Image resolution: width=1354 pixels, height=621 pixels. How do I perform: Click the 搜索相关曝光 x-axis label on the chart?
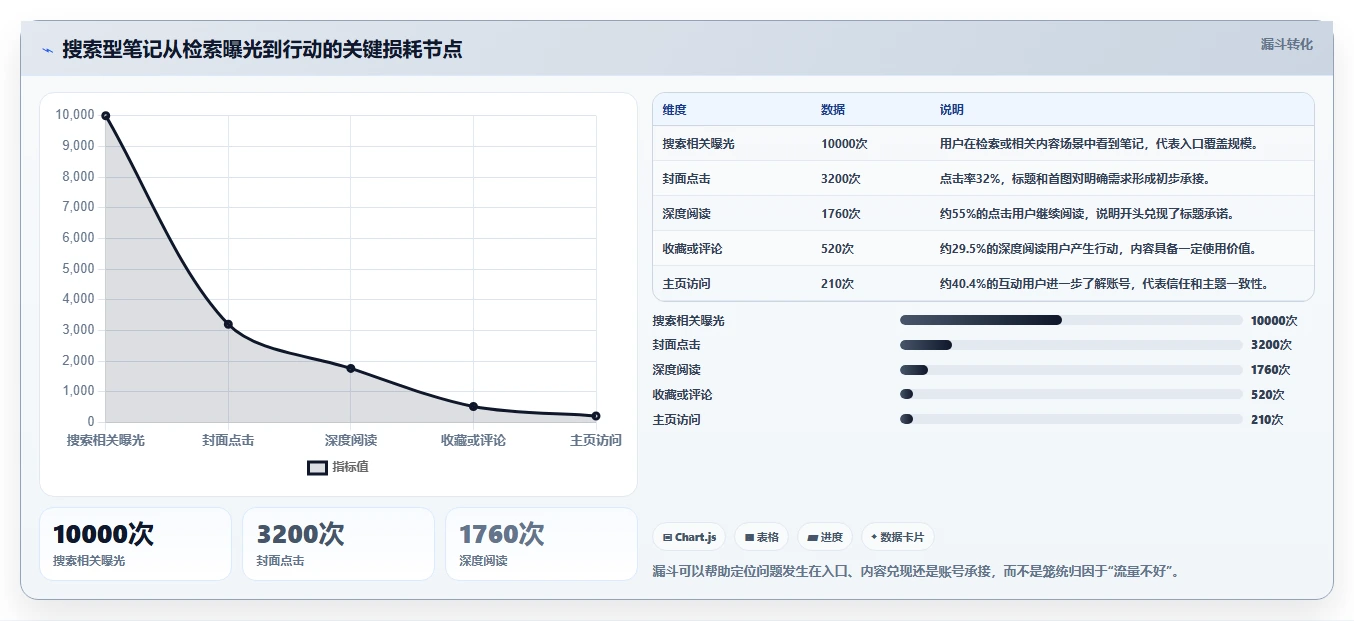point(106,440)
